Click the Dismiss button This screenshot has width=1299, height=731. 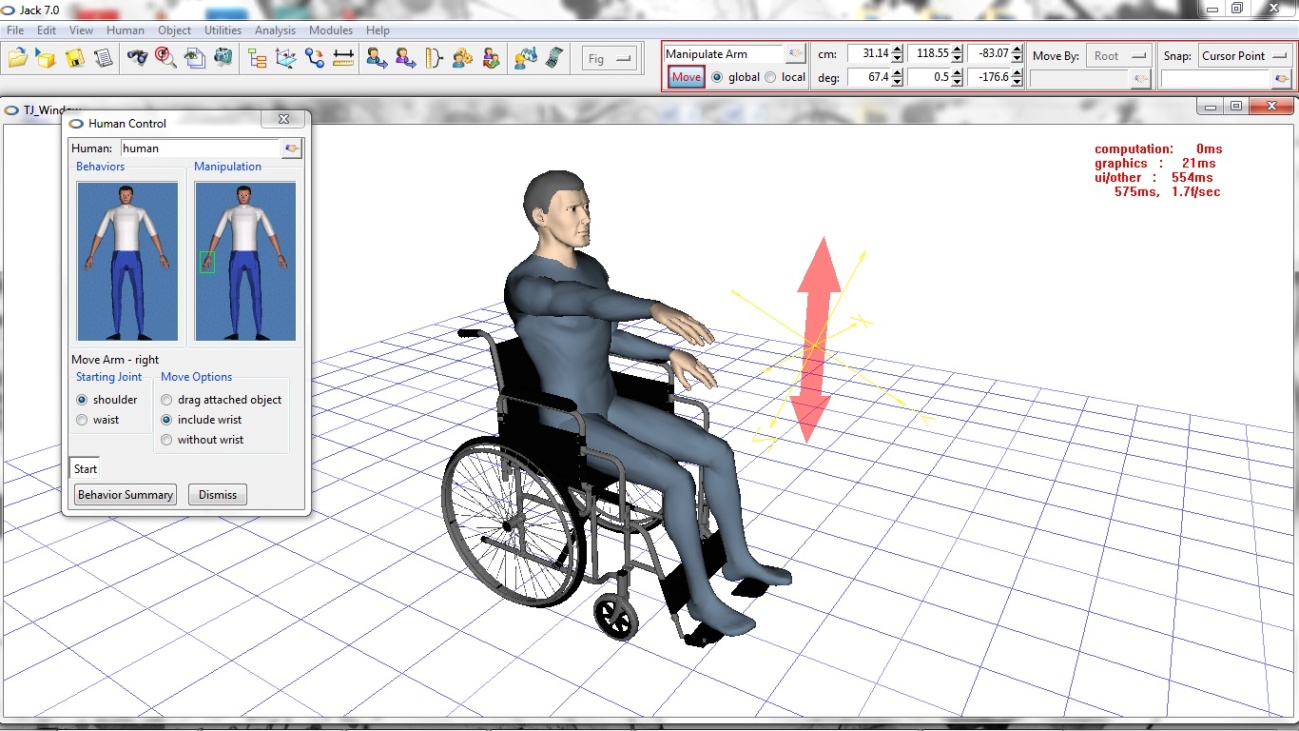click(x=217, y=495)
